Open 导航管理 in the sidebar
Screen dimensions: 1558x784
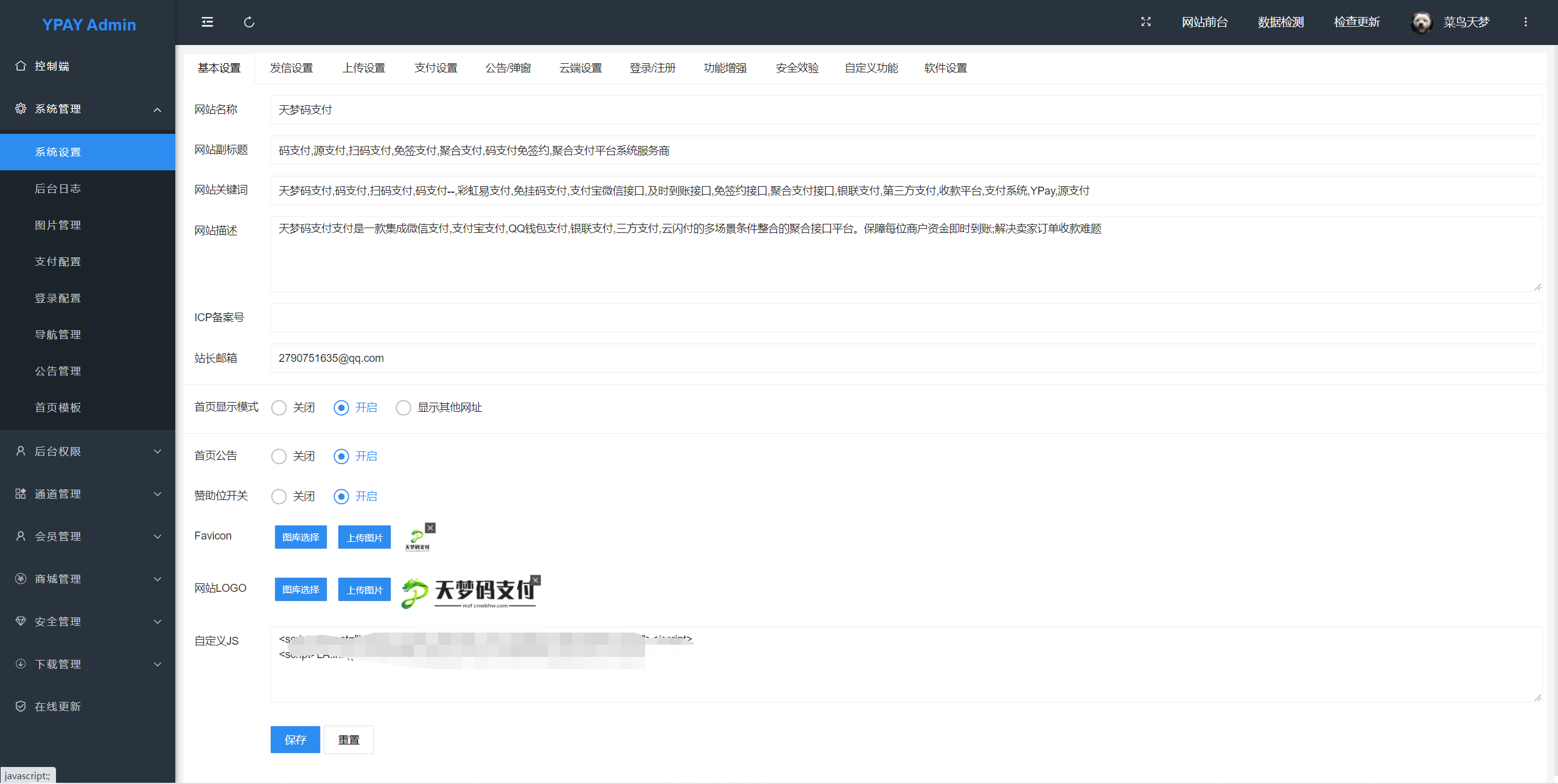point(88,335)
